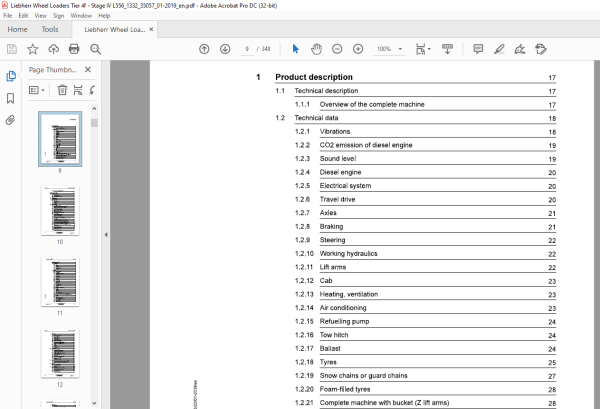Collapse the navigation pane arrow
The width and height of the screenshot is (600, 409).
tap(106, 235)
